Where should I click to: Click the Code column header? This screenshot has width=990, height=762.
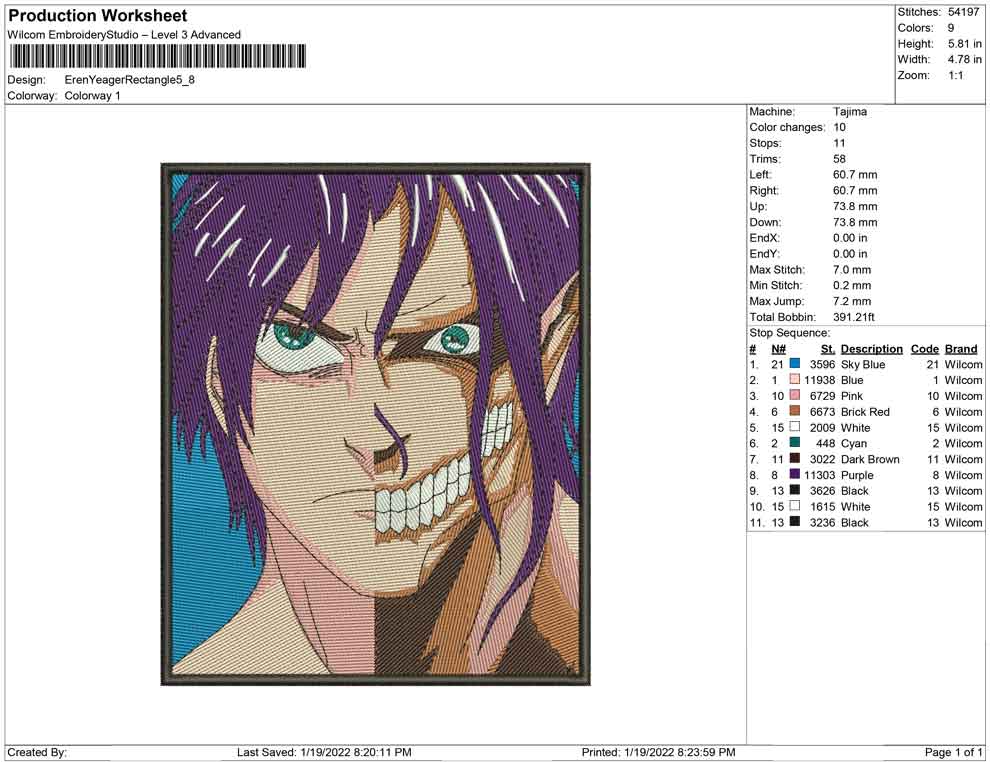(x=925, y=348)
